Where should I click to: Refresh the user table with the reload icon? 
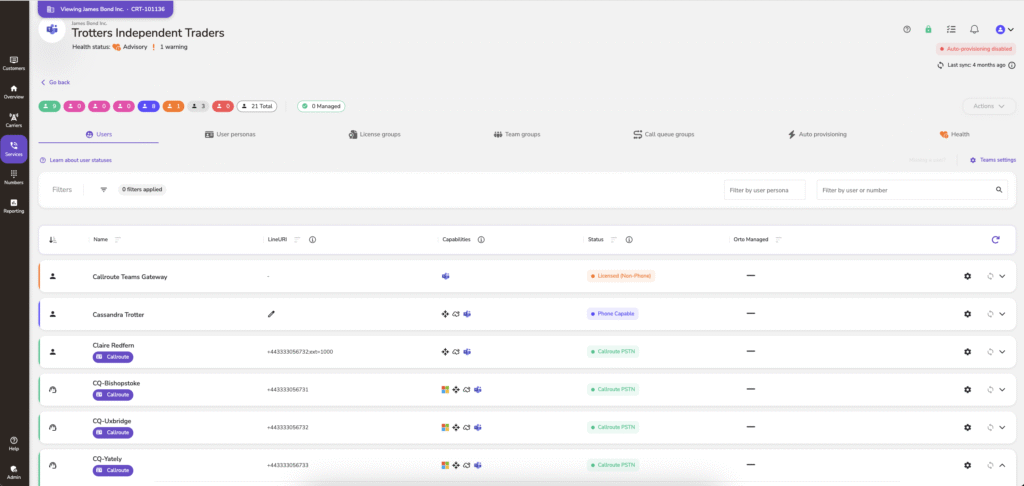995,239
